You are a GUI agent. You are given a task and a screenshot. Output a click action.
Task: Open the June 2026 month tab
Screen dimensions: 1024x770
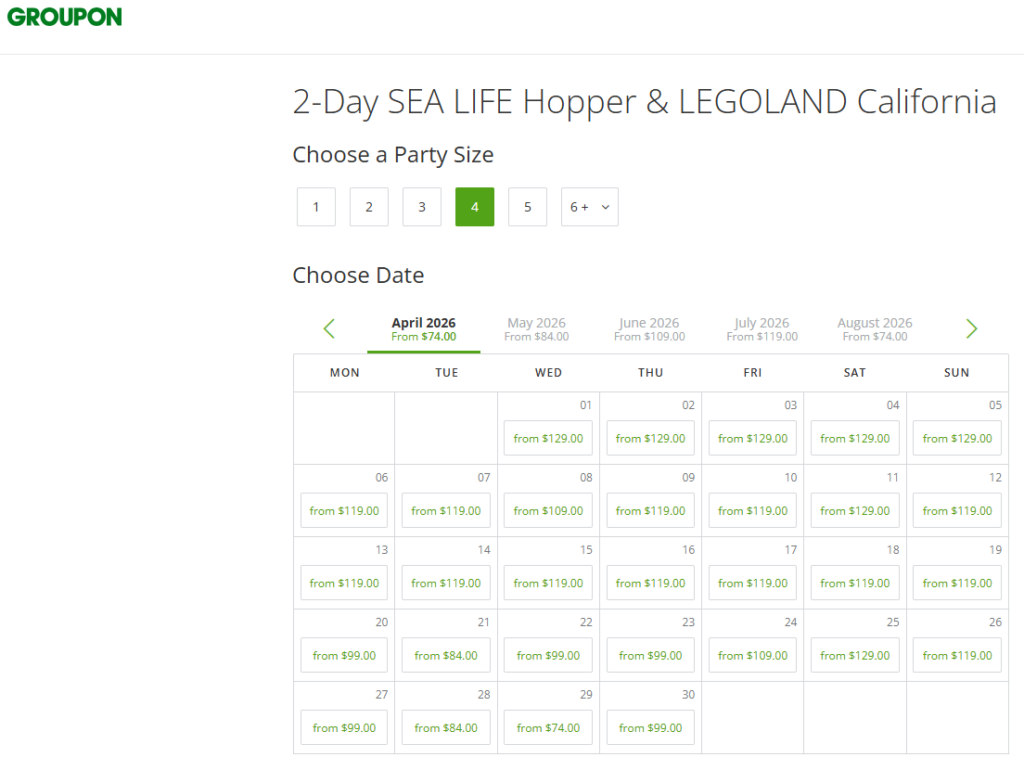coord(649,329)
